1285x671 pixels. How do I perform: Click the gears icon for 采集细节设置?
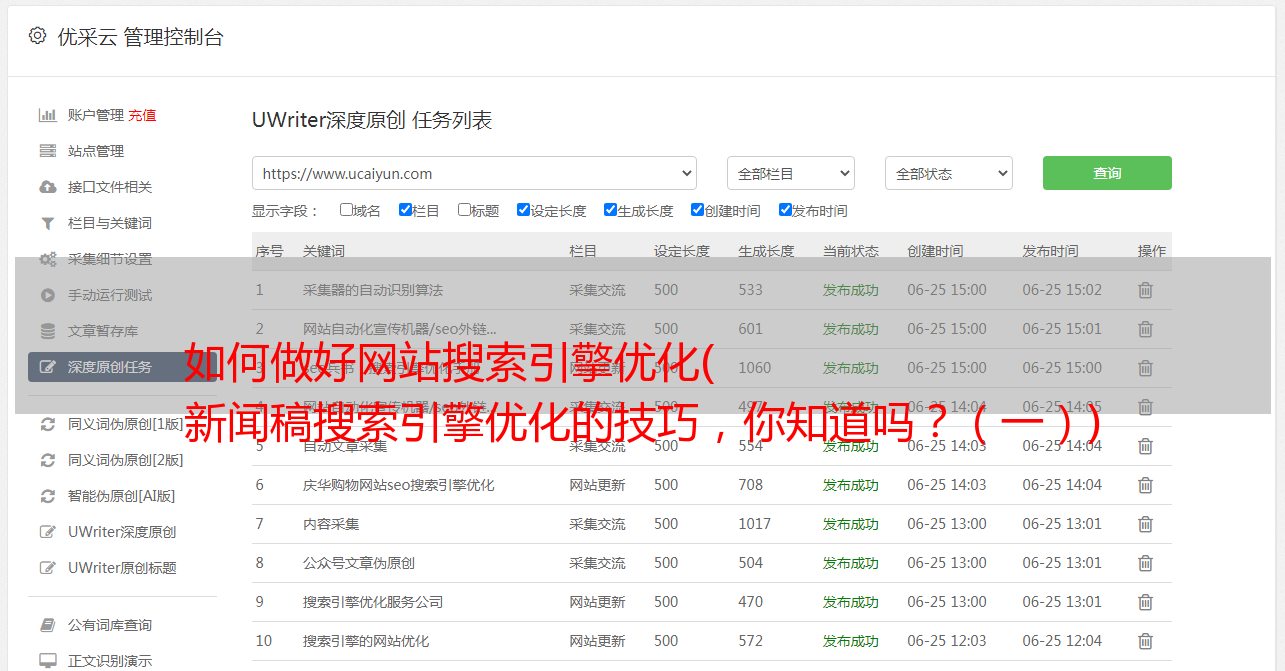(47, 259)
